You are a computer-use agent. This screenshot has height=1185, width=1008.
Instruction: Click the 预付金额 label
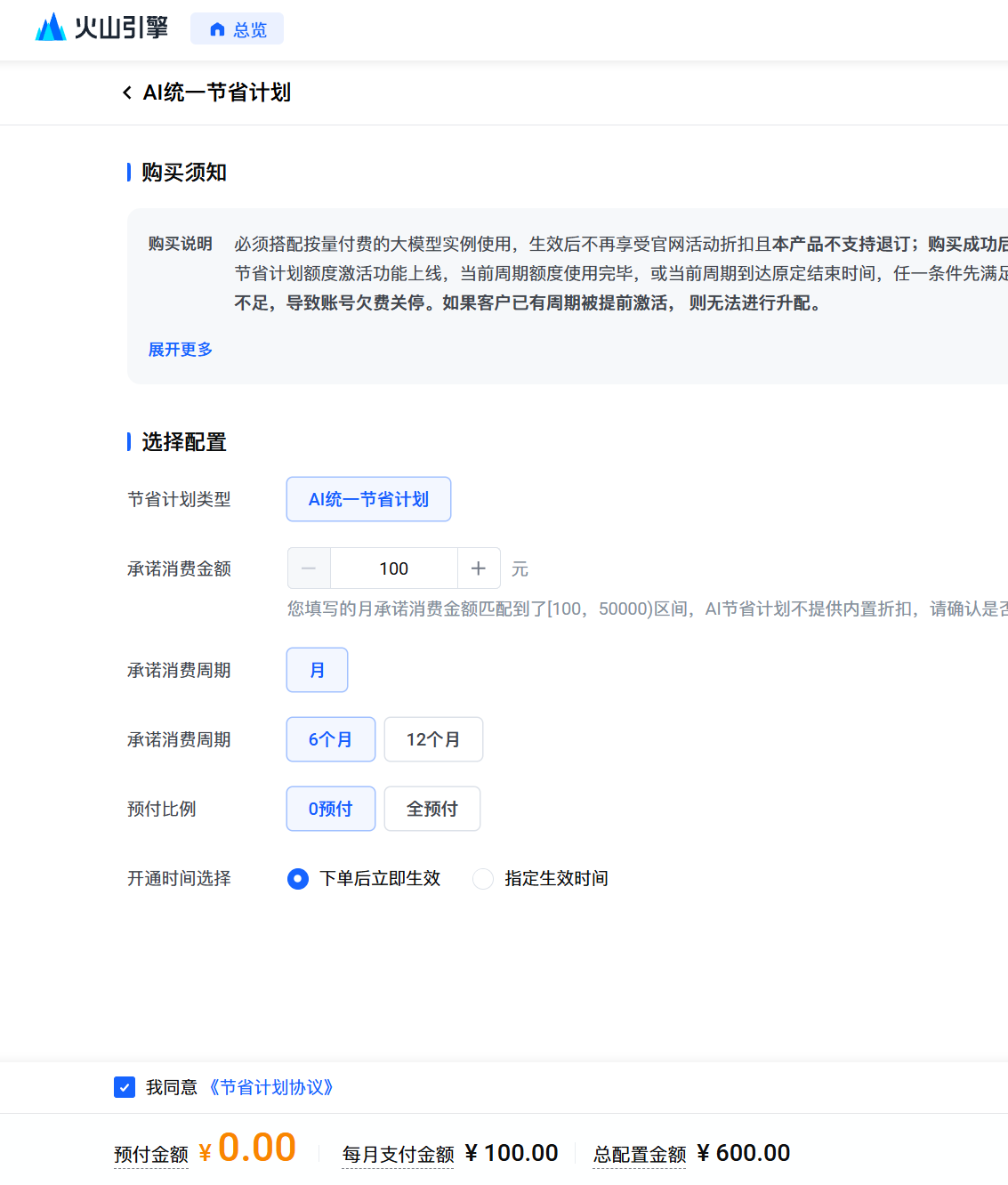click(151, 1155)
